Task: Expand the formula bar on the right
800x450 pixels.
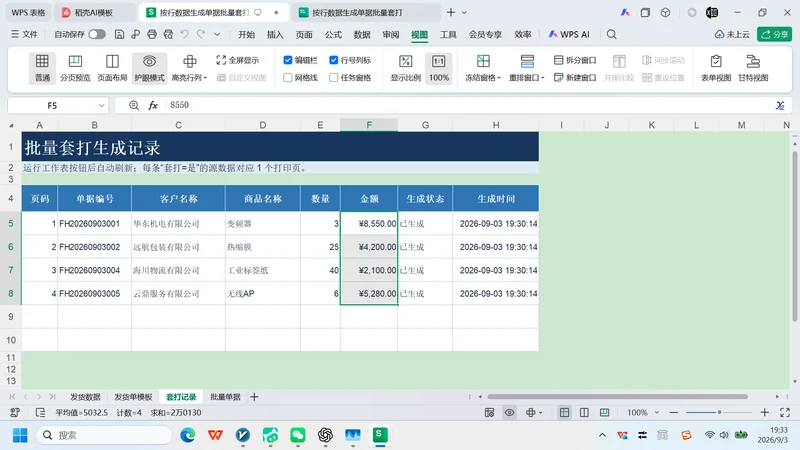Action: point(780,105)
